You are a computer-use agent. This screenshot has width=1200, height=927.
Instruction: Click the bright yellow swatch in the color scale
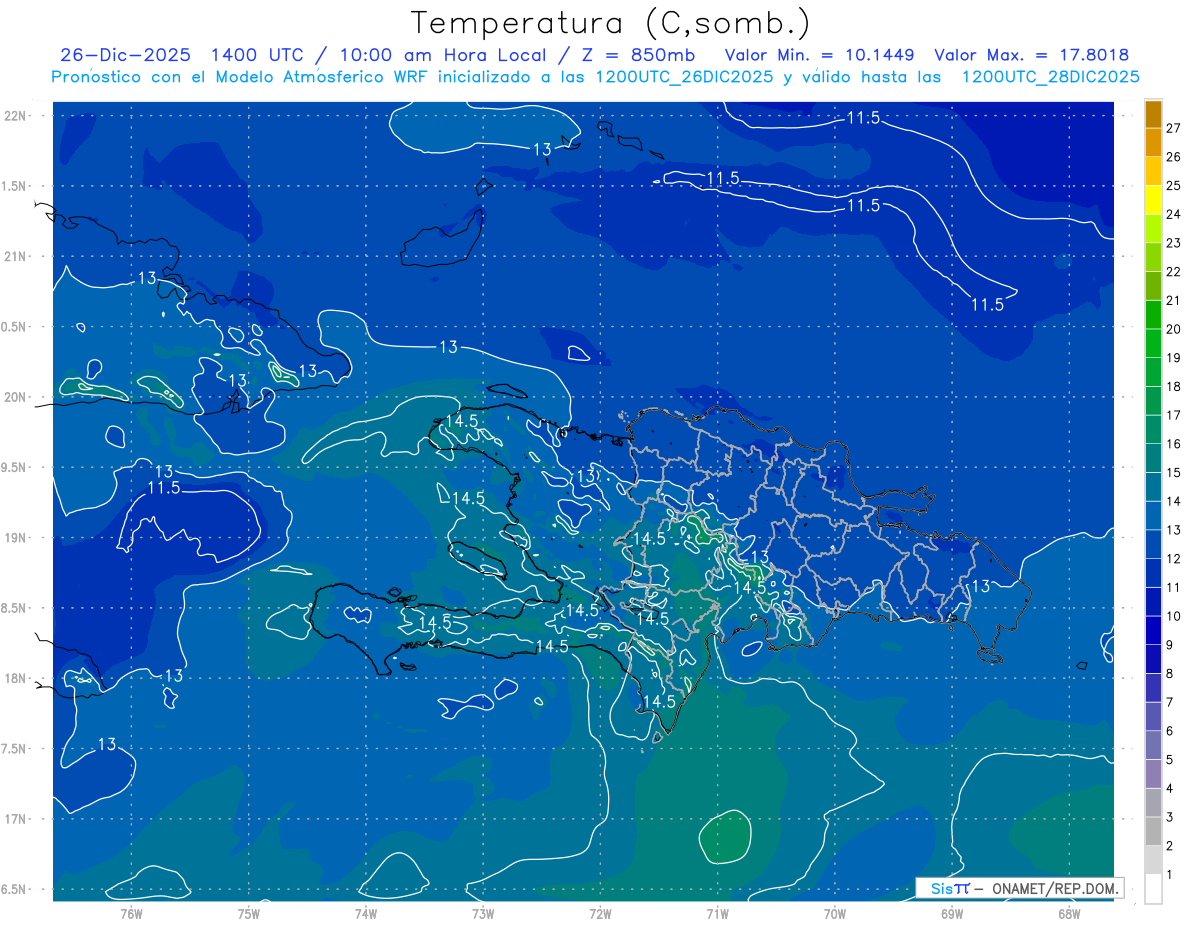pos(1153,200)
